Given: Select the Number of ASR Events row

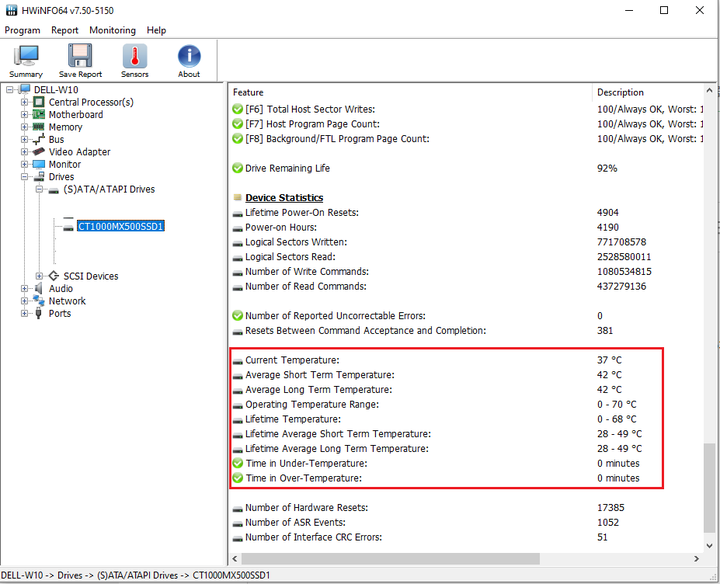Looking at the screenshot, I should pos(466,522).
